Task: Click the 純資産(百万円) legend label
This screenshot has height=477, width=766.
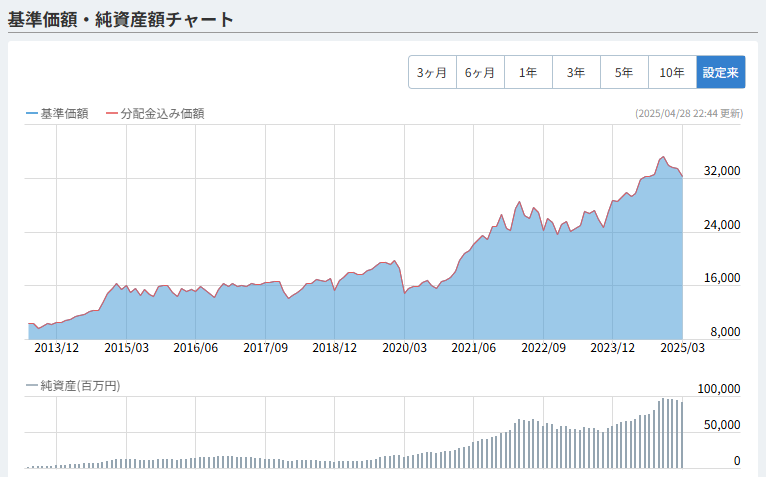Action: pos(73,386)
